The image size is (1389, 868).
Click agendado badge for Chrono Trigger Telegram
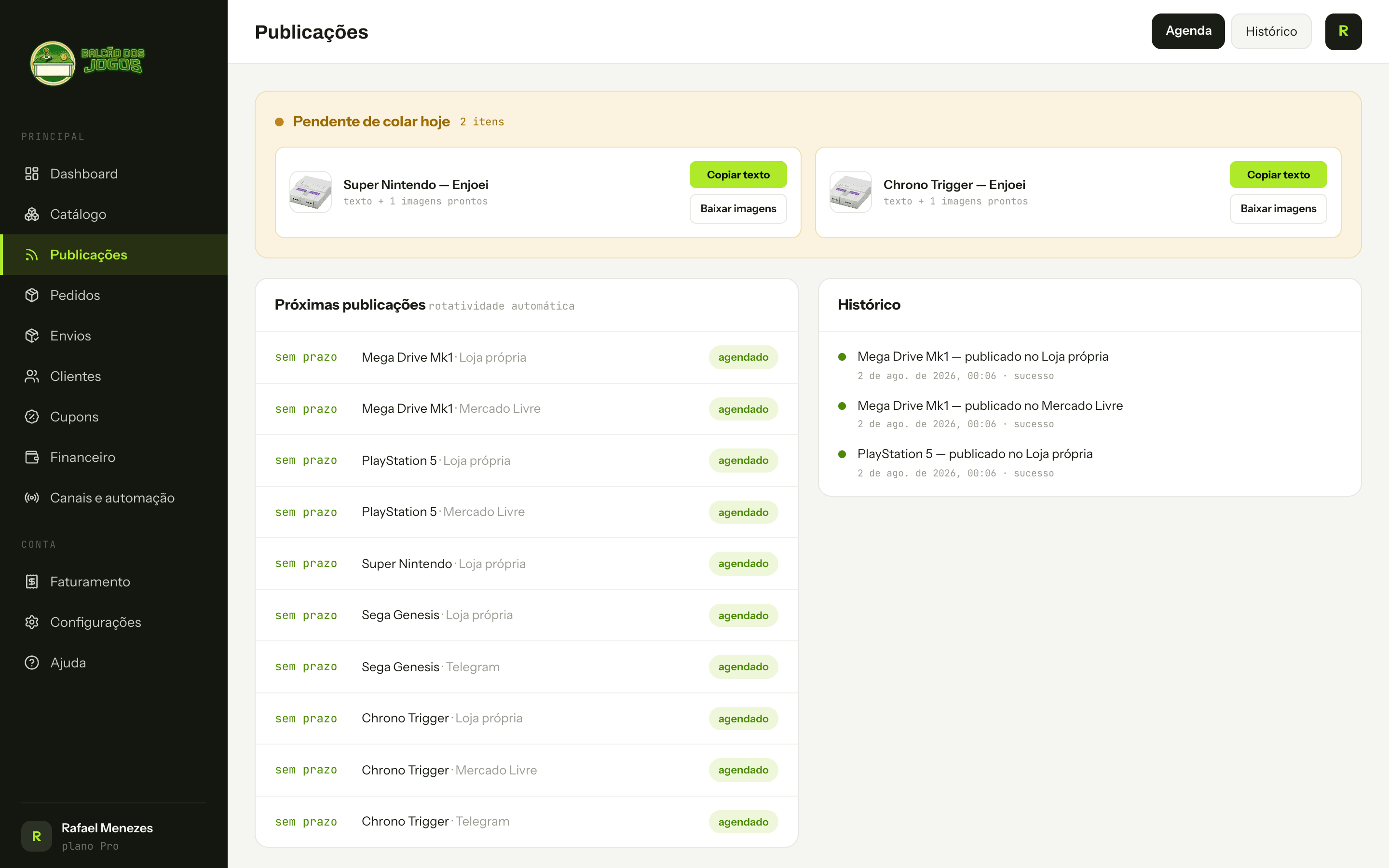point(743,822)
